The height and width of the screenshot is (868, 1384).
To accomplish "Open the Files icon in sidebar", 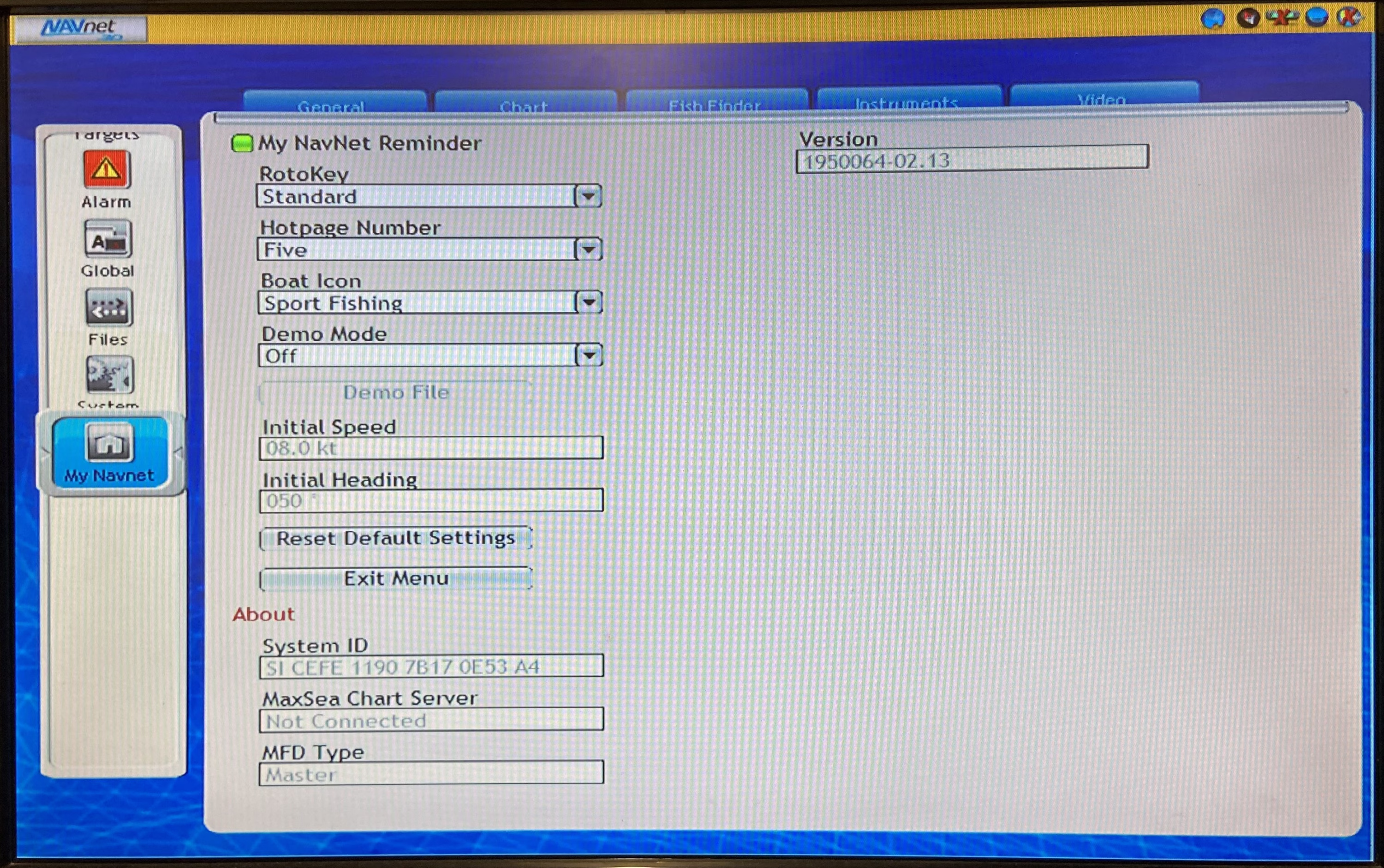I will pos(108,308).
